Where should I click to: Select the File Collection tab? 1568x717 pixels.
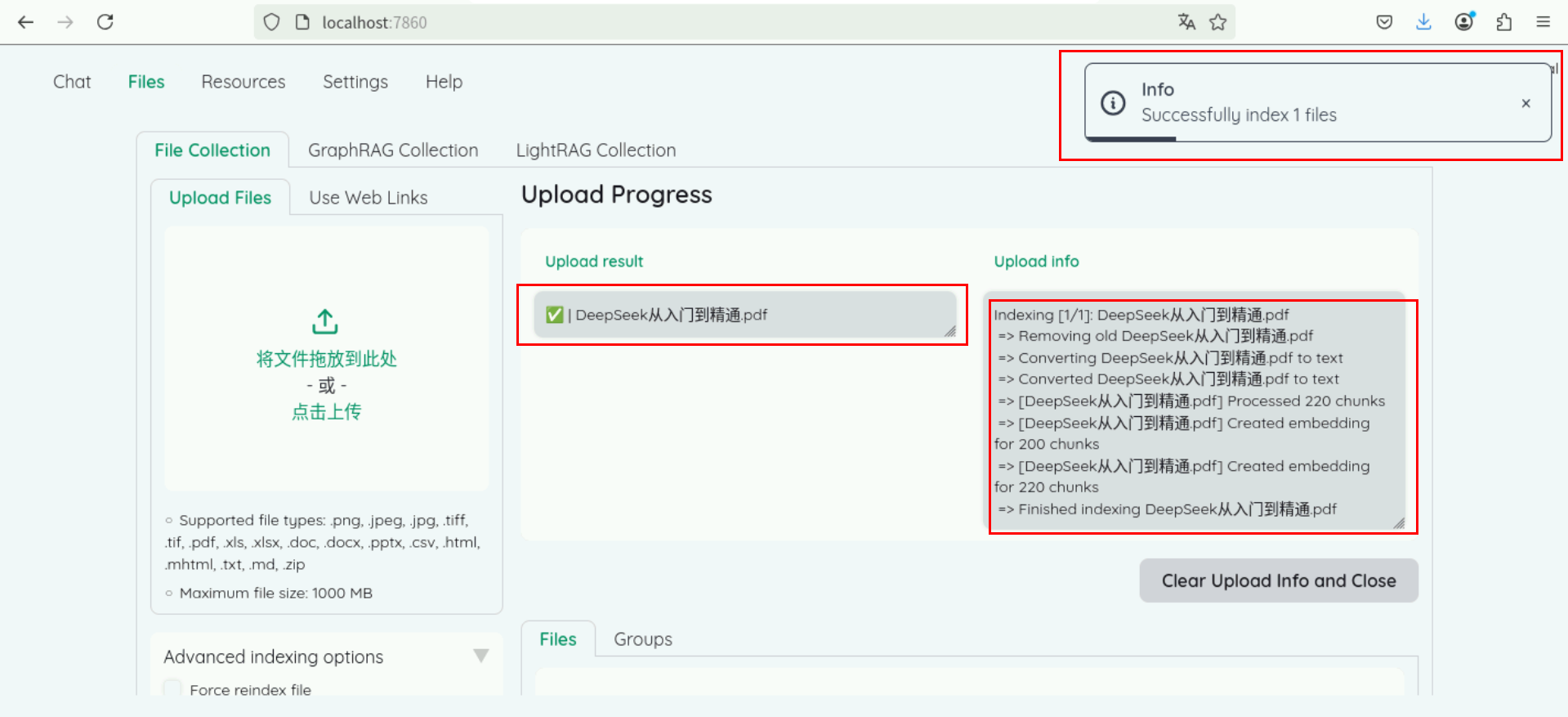point(212,150)
